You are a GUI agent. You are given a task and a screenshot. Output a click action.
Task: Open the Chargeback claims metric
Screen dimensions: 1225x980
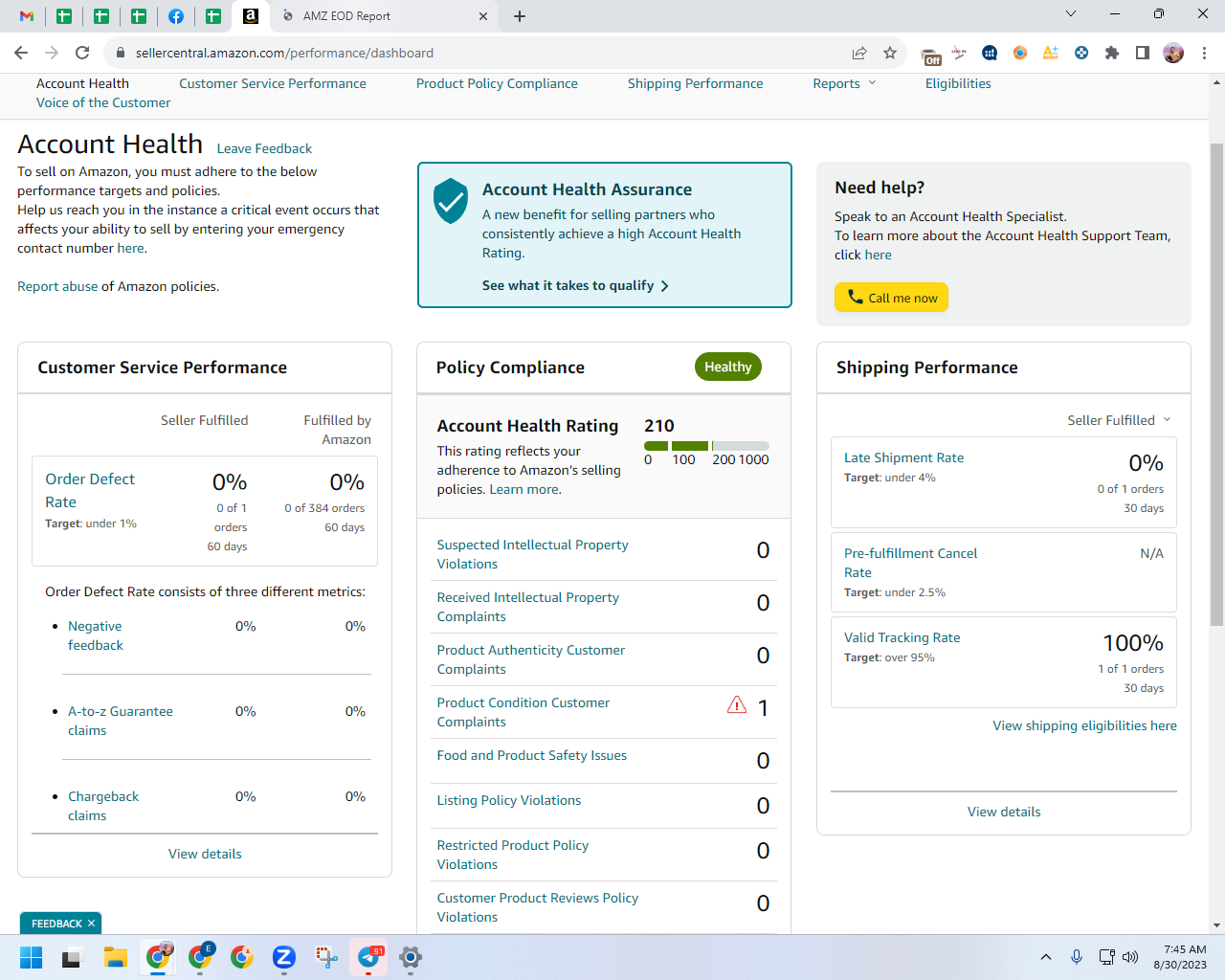click(x=103, y=806)
